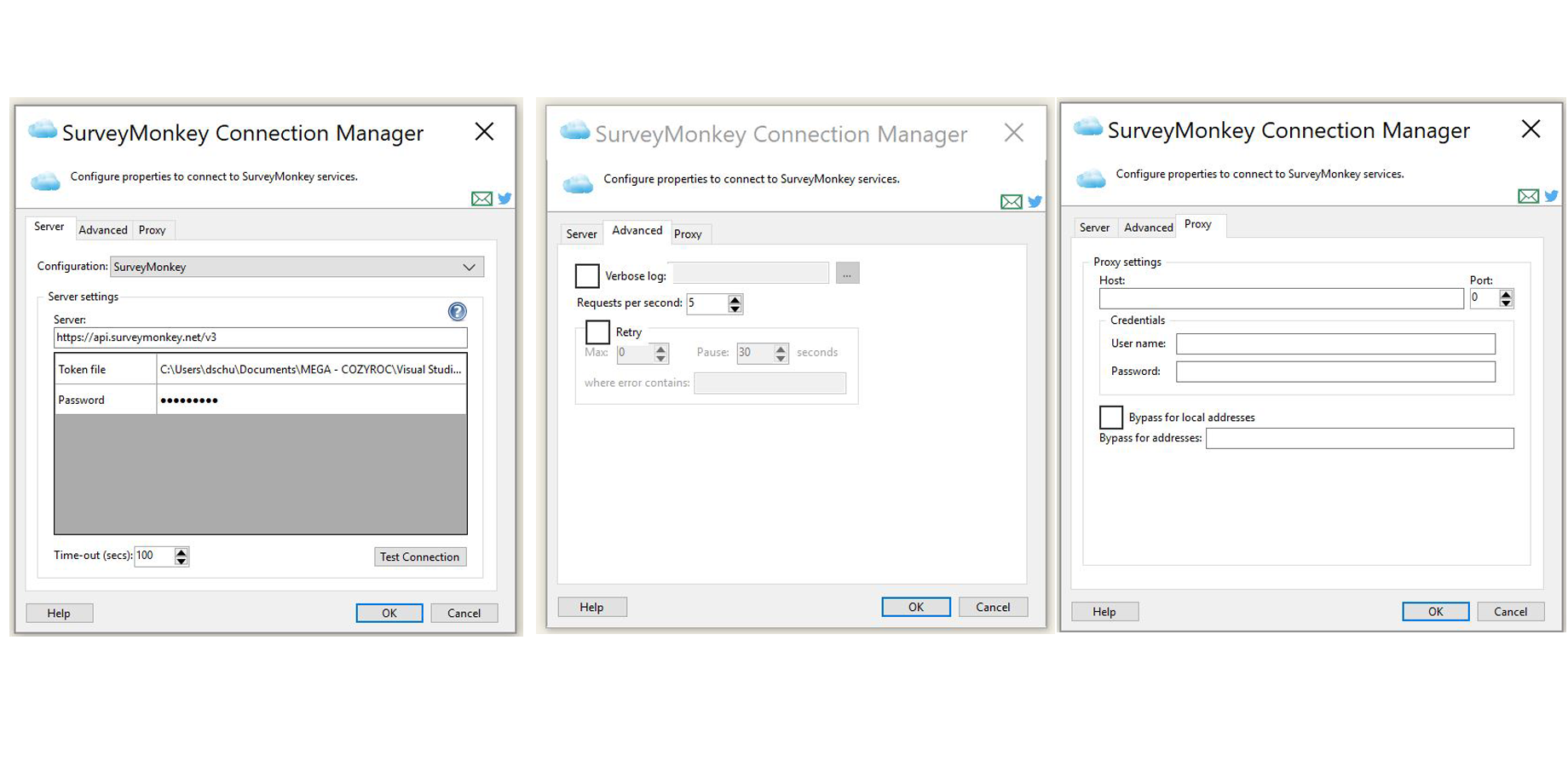Increase the proxy Port value
Image resolution: width=1568 pixels, height=767 pixels.
(x=1506, y=294)
